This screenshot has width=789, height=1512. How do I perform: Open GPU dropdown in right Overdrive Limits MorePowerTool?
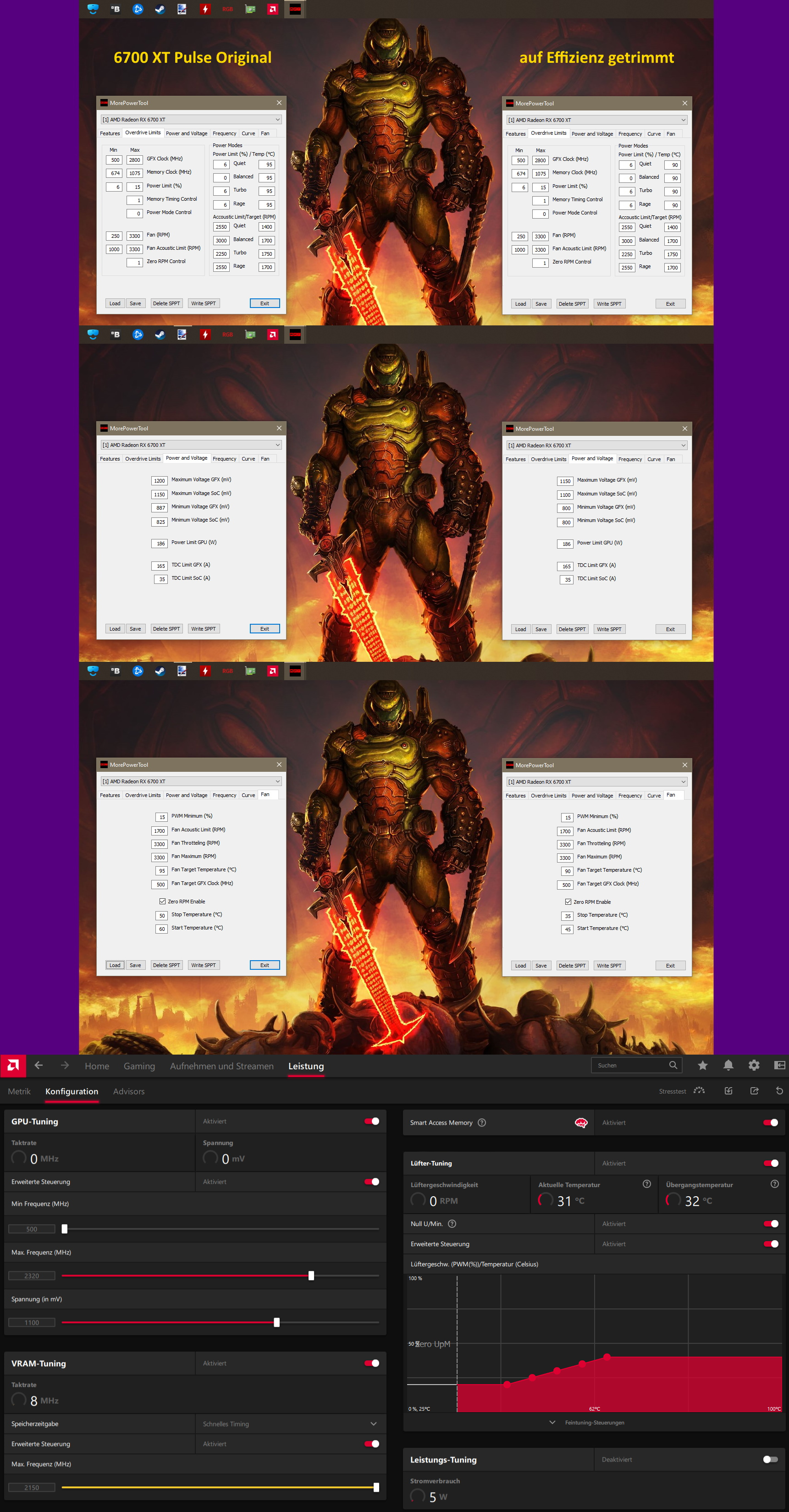point(597,120)
